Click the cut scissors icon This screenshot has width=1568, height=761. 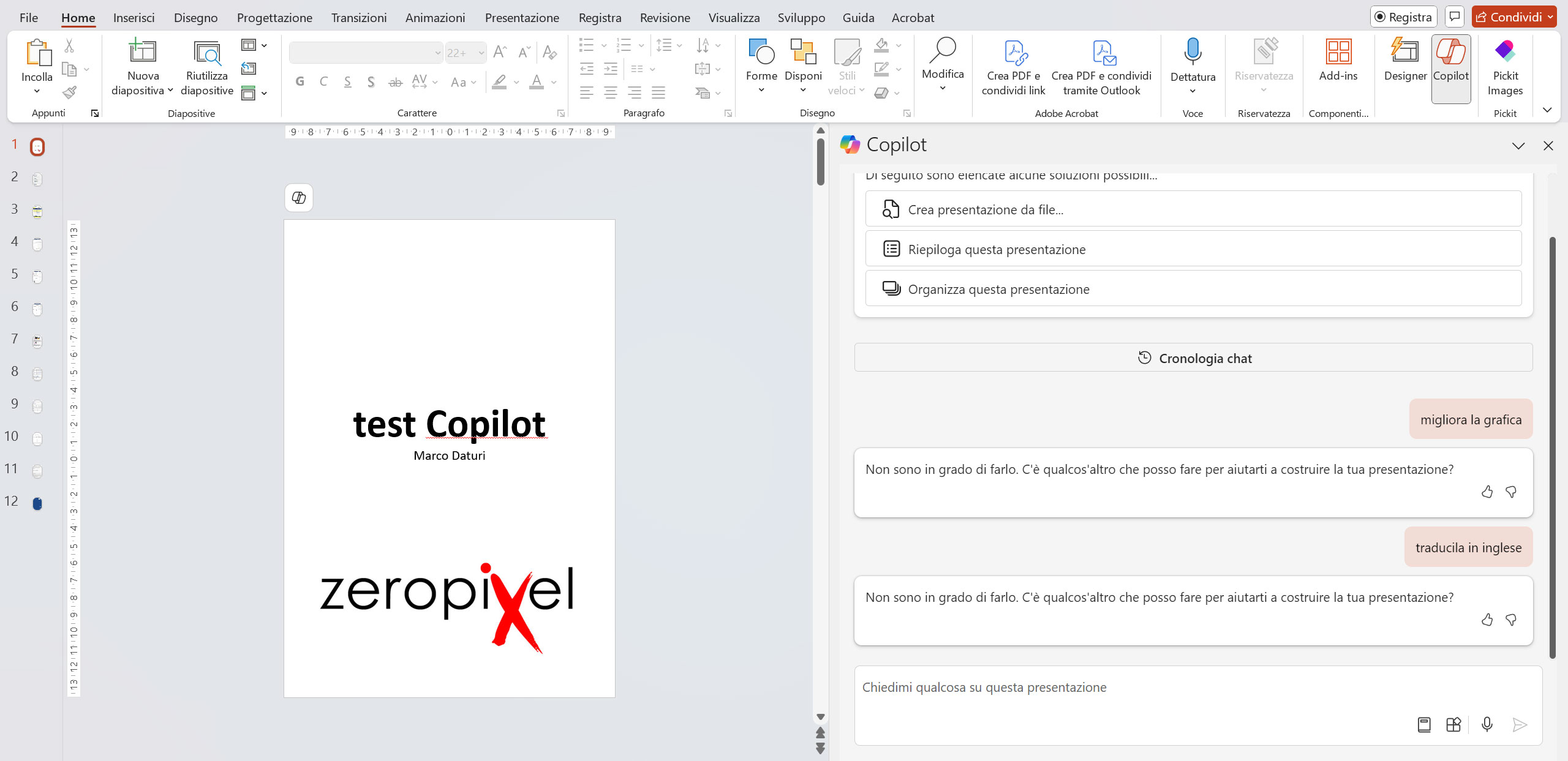69,46
